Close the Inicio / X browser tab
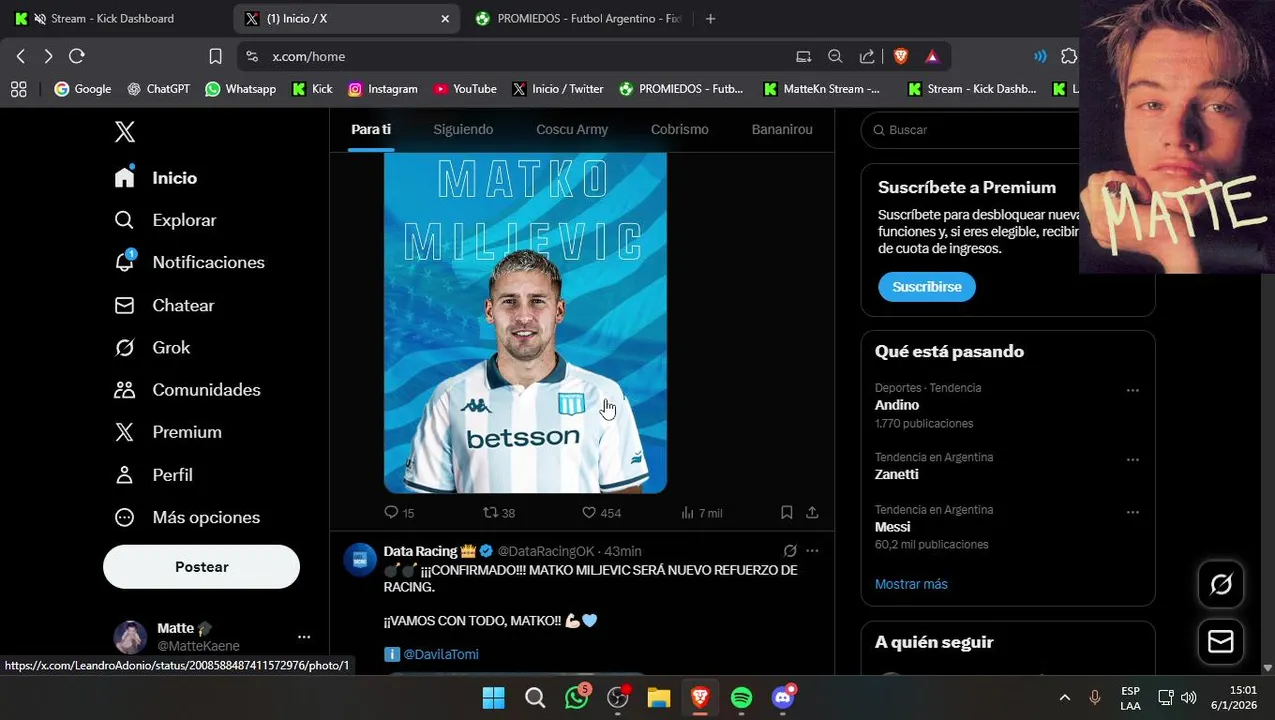Viewport: 1275px width, 720px height. tap(445, 18)
